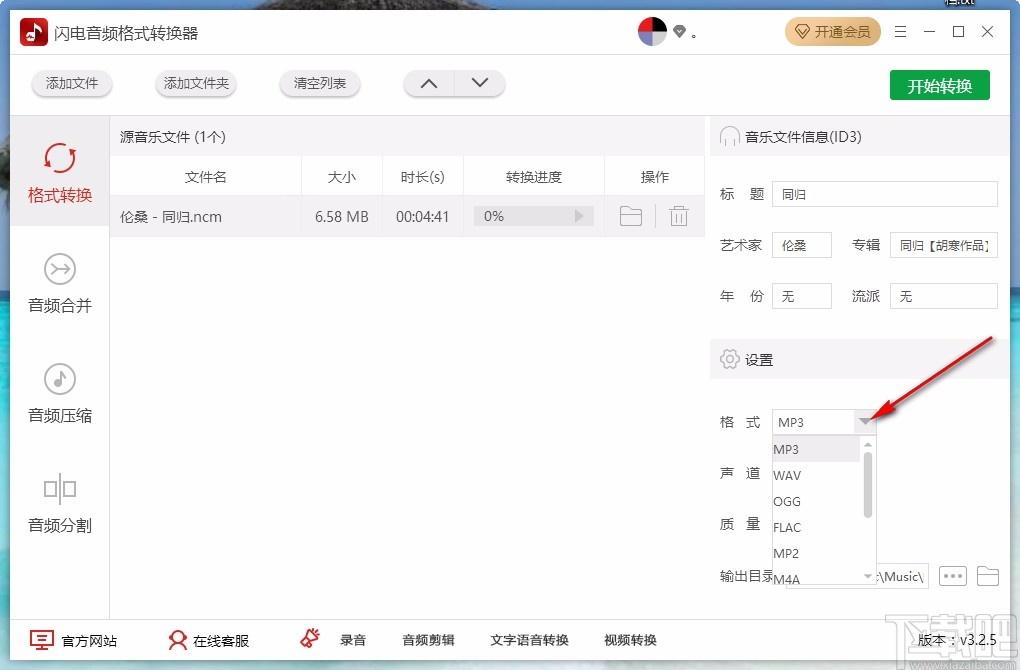Viewport: 1020px width, 670px height.
Task: Play conversion progress arrow for the file
Action: tap(578, 216)
